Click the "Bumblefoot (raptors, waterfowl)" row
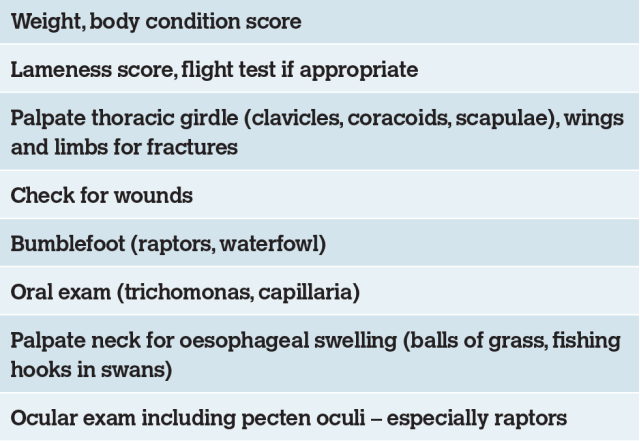The width and height of the screenshot is (640, 441). [x=320, y=243]
